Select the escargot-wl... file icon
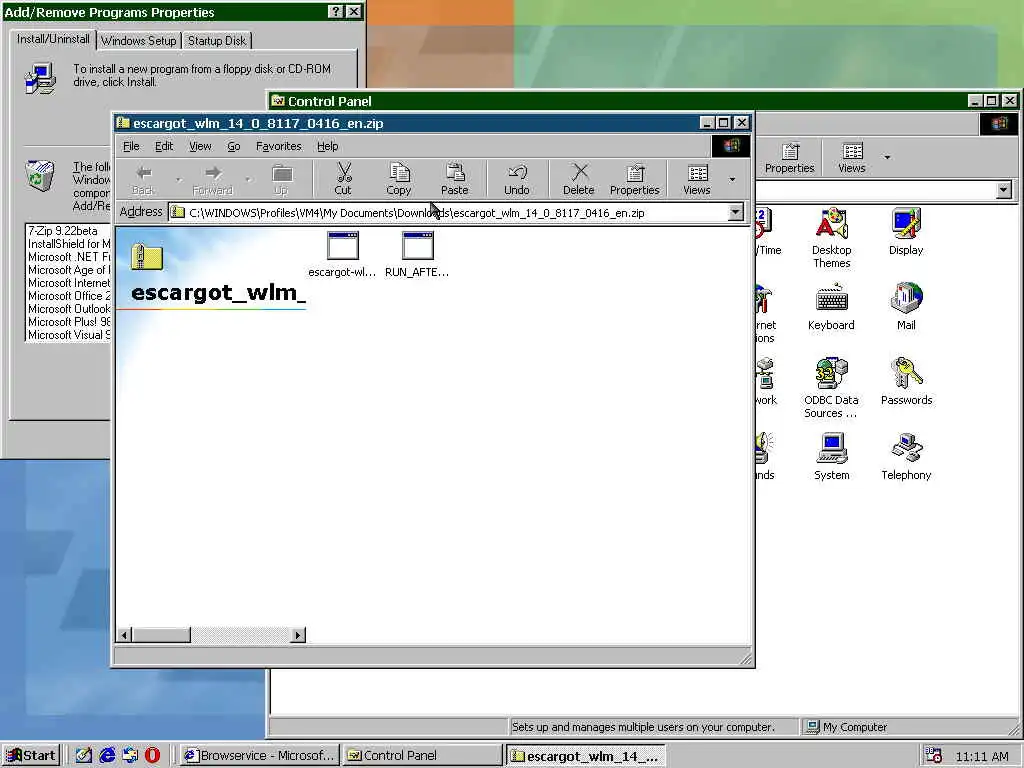 click(x=342, y=255)
